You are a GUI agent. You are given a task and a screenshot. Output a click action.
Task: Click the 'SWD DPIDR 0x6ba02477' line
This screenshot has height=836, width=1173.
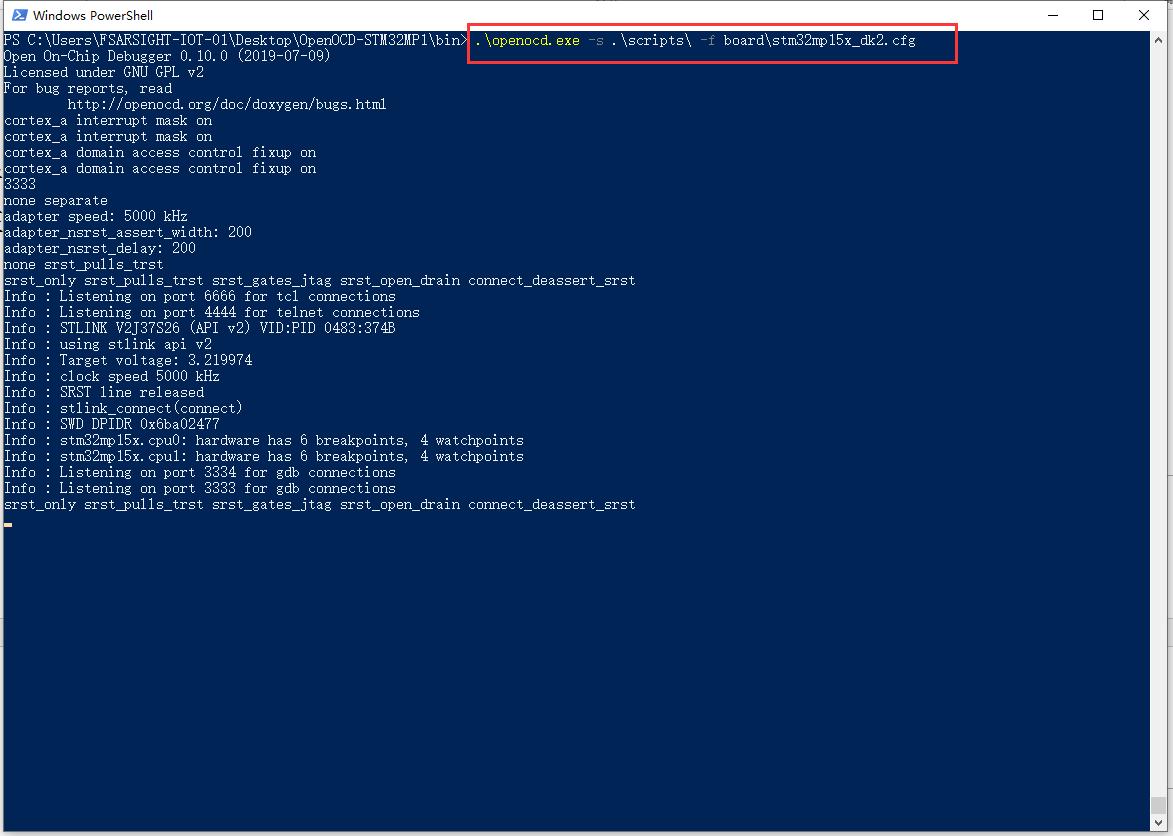pyautogui.click(x=111, y=425)
